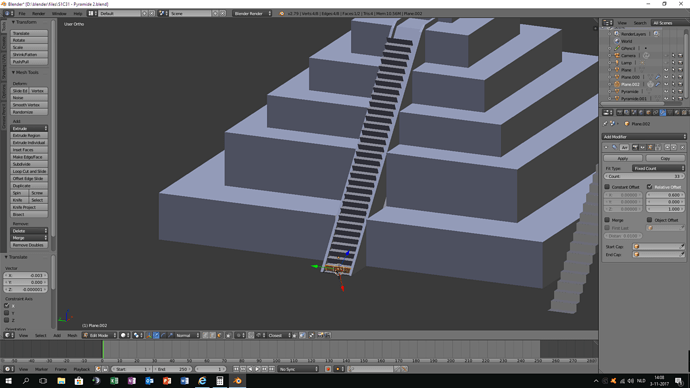The image size is (690, 388).
Task: Click the timeline record keyframe red button
Action: (x=328, y=369)
